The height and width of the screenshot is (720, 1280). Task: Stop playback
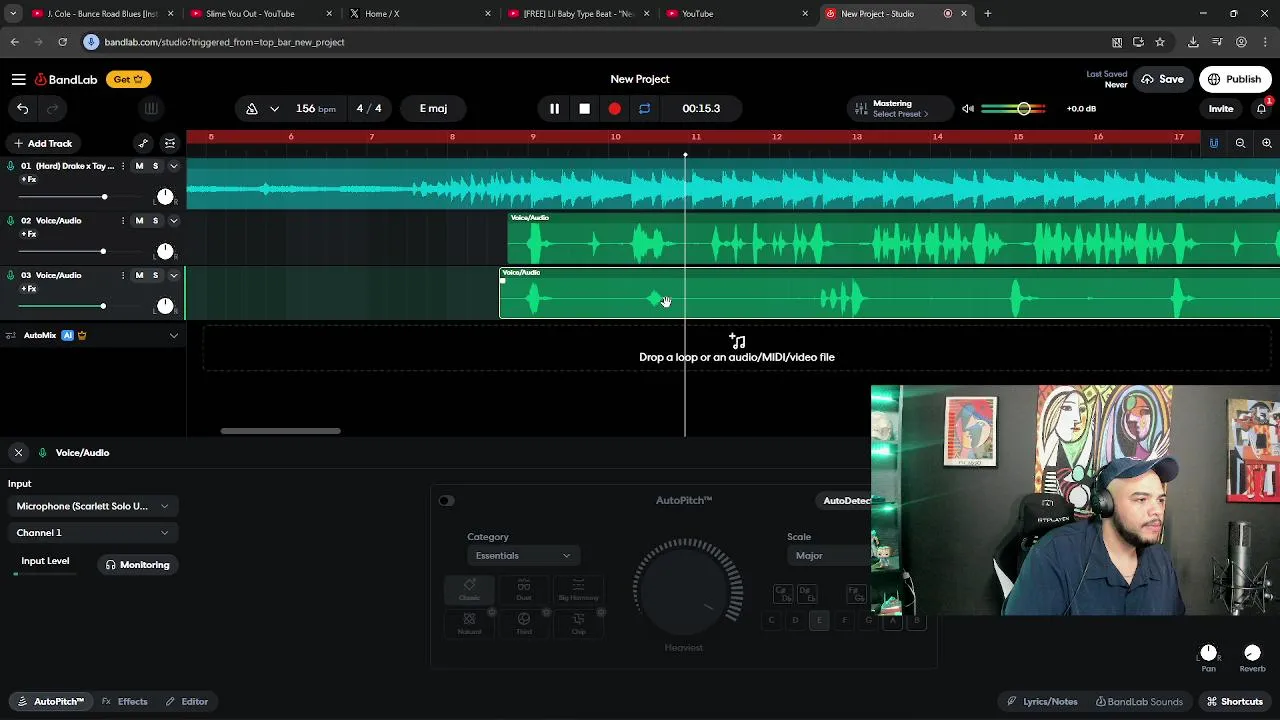coord(584,108)
